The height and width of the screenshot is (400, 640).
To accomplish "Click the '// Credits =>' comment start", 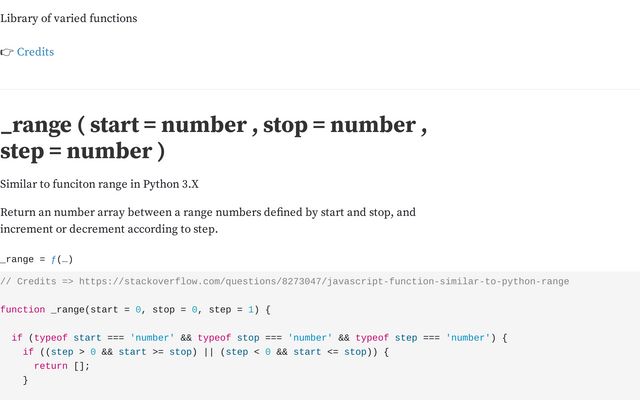I will tap(37, 281).
